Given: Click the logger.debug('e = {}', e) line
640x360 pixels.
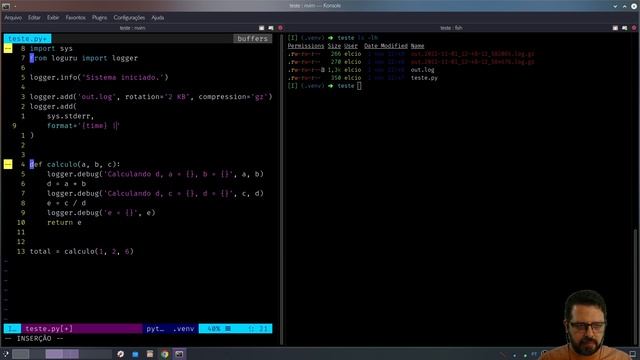Looking at the screenshot, I should pos(101,213).
